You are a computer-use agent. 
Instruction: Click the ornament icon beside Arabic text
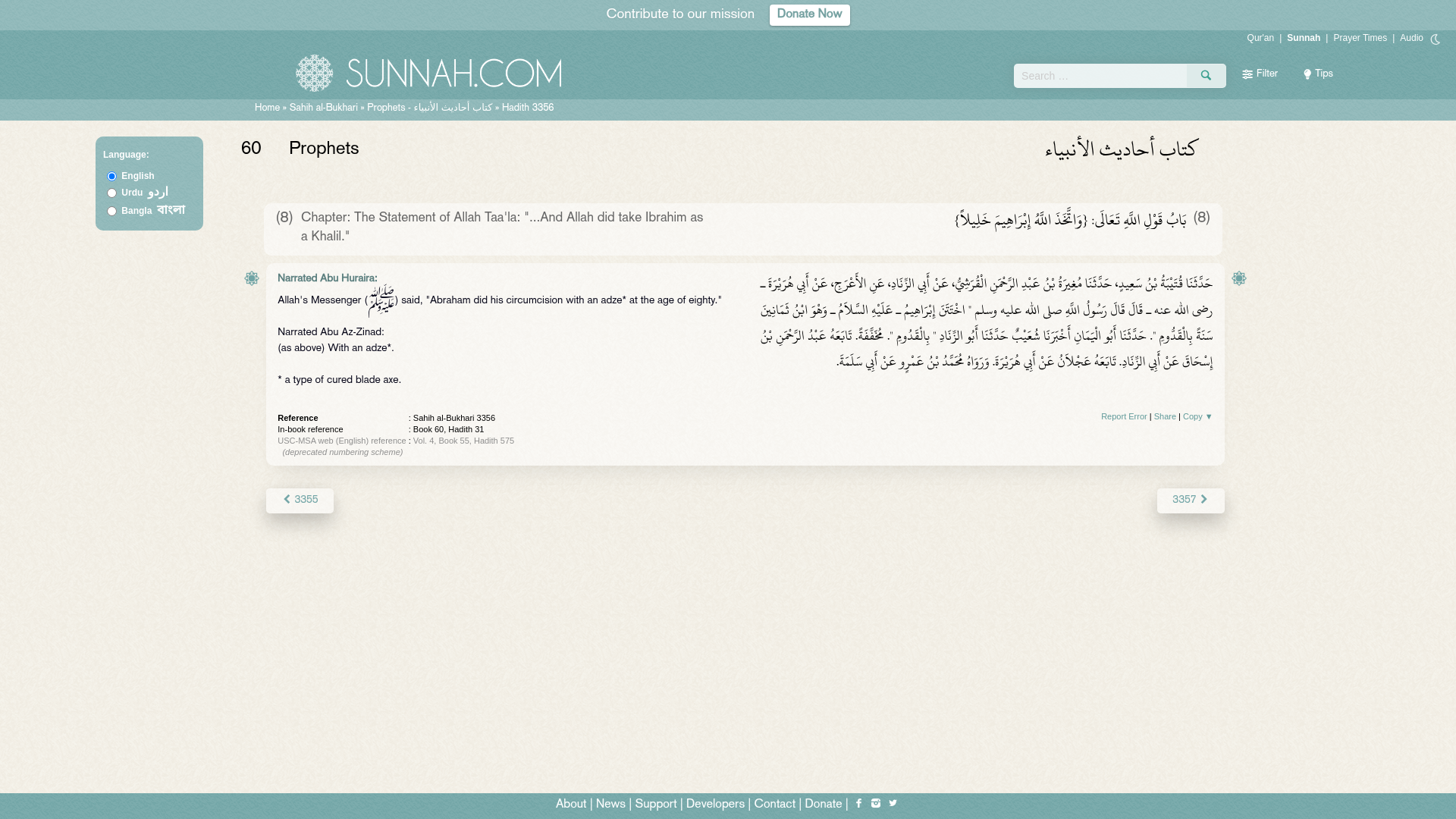tap(1238, 278)
